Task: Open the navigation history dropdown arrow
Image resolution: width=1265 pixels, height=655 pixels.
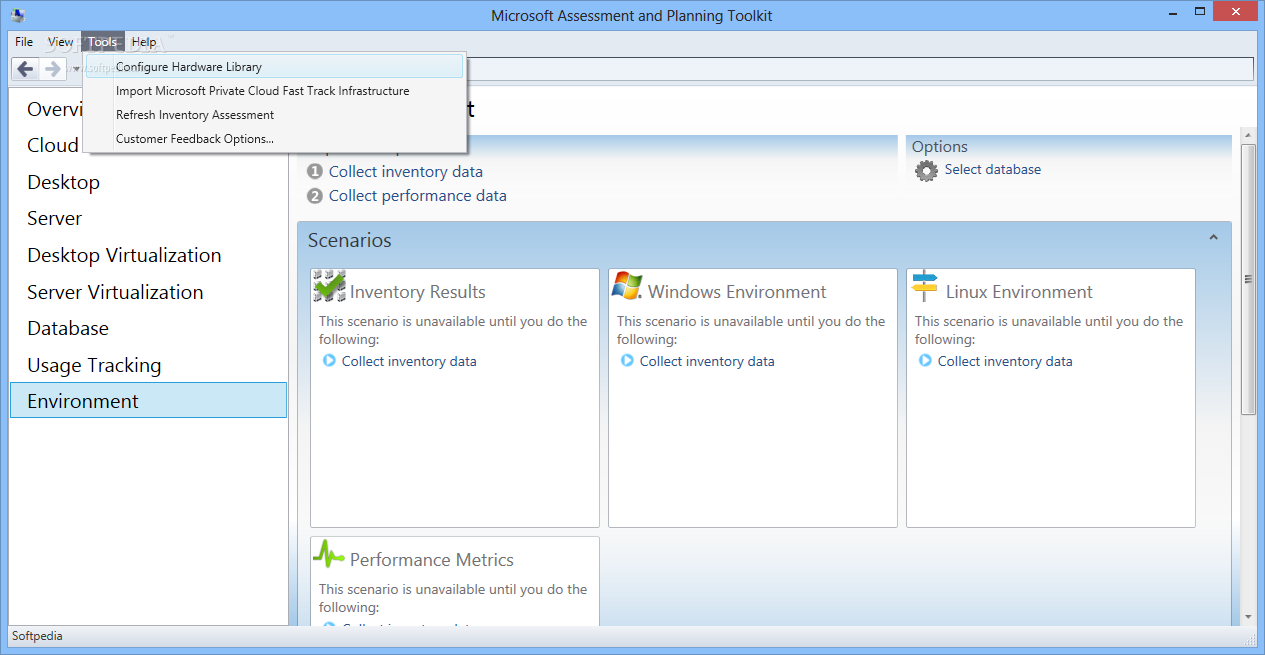Action: point(76,69)
